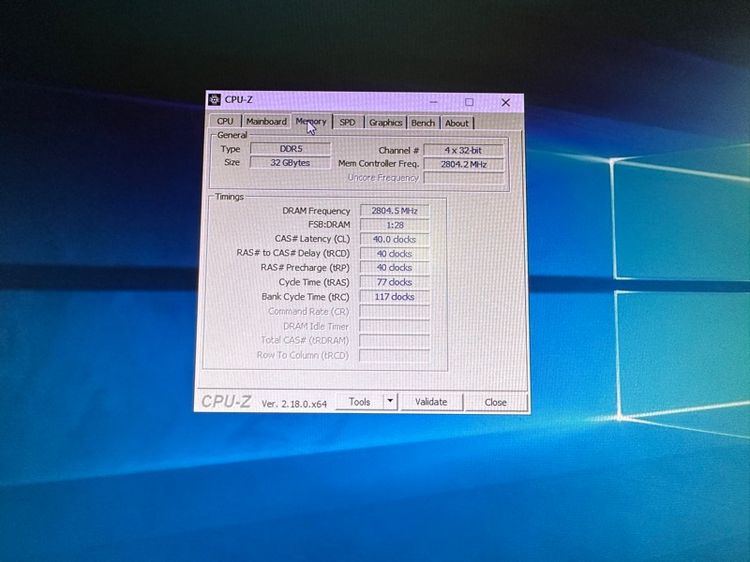Click the FSB:DRAM ratio 1:28
The width and height of the screenshot is (750, 562).
click(395, 225)
